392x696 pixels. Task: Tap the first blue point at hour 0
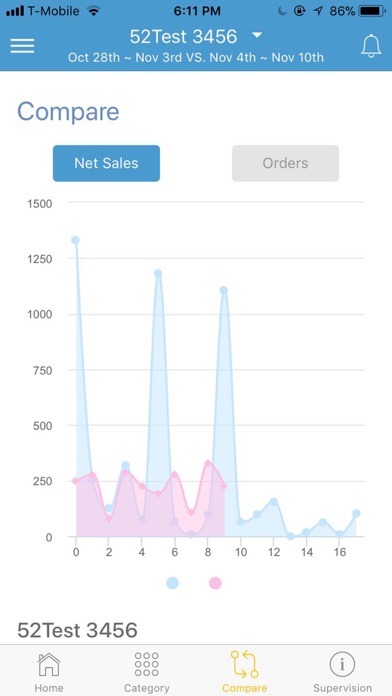75,240
